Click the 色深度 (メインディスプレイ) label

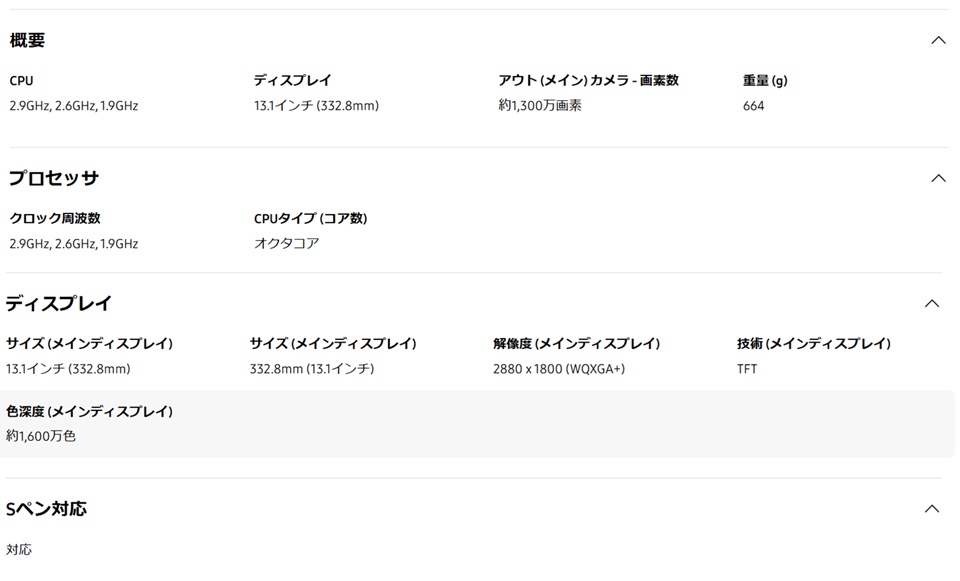tap(89, 412)
